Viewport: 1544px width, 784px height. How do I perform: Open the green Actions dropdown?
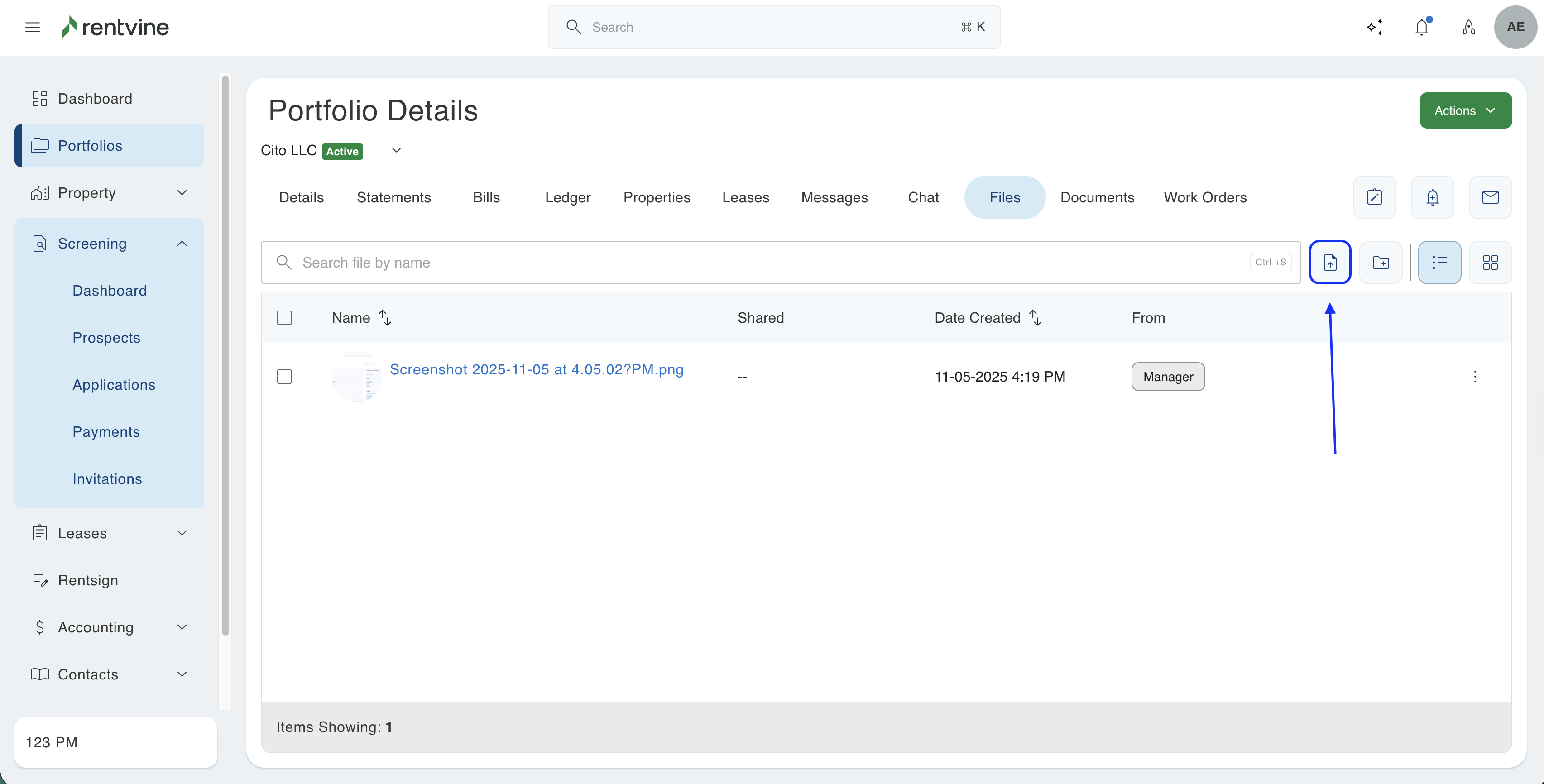[x=1465, y=110]
